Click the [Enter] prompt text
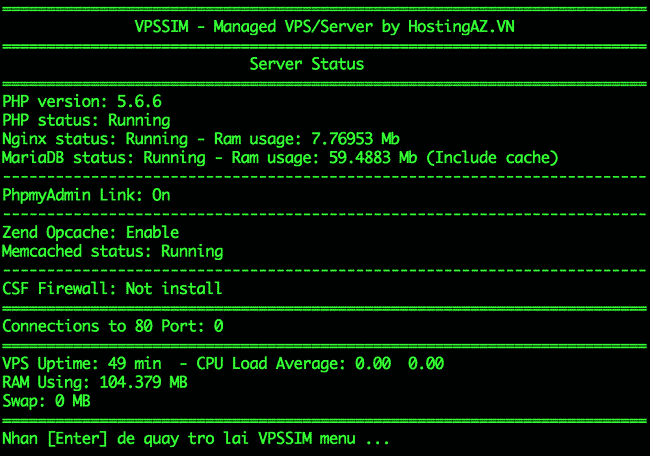 pyautogui.click(x=77, y=439)
